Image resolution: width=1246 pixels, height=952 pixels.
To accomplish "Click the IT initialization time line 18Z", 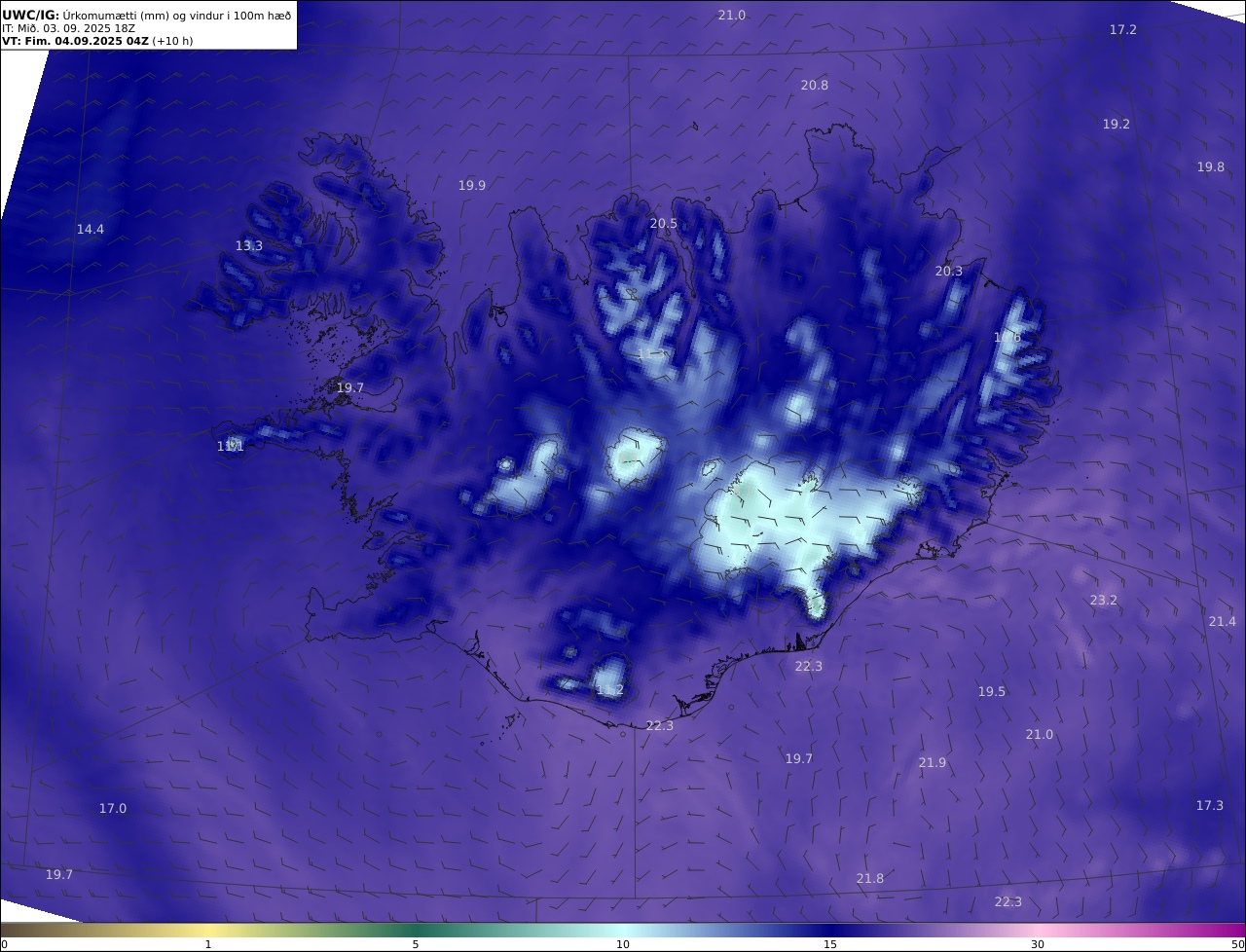I will [x=69, y=28].
